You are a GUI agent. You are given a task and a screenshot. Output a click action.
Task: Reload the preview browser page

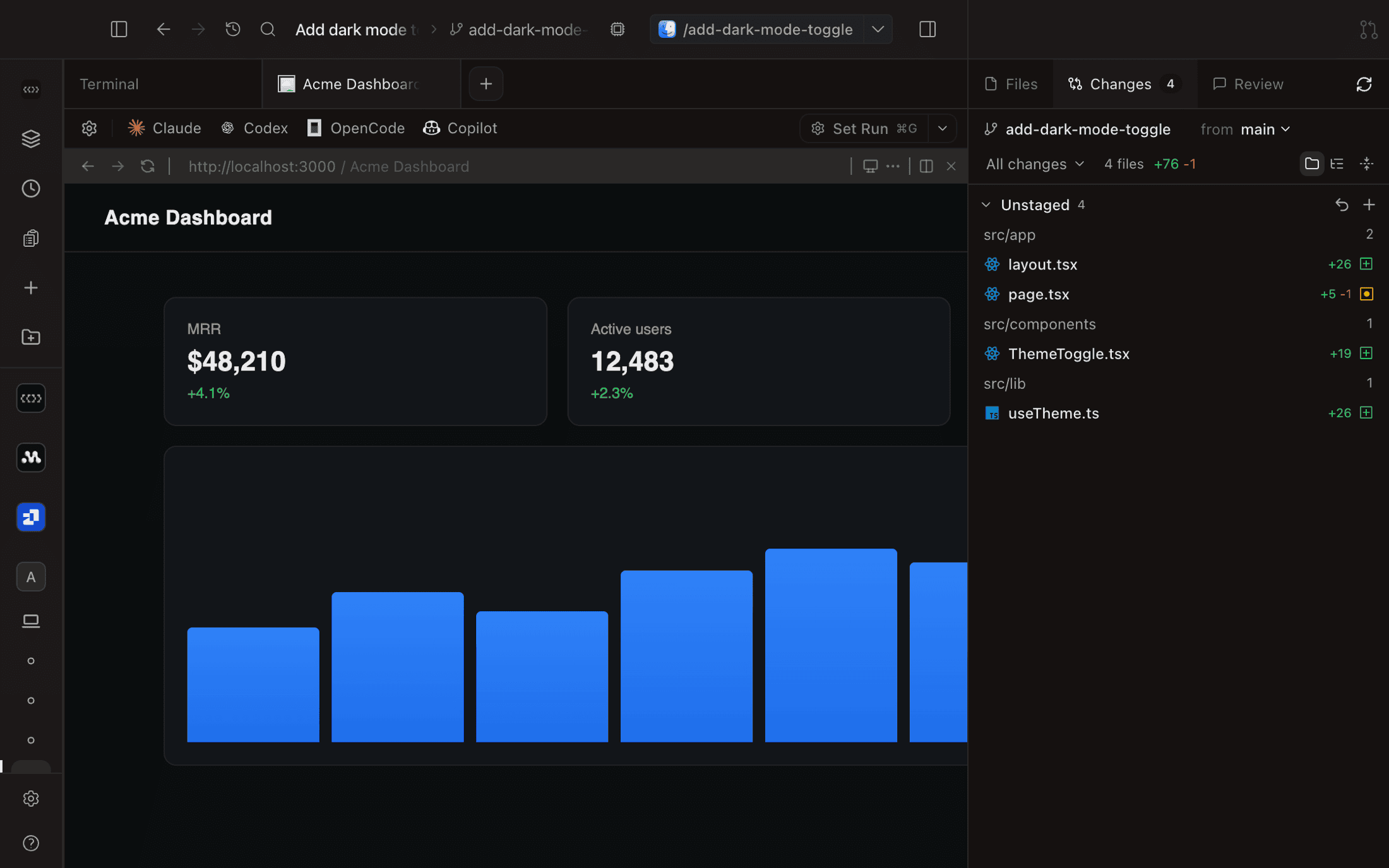147,166
